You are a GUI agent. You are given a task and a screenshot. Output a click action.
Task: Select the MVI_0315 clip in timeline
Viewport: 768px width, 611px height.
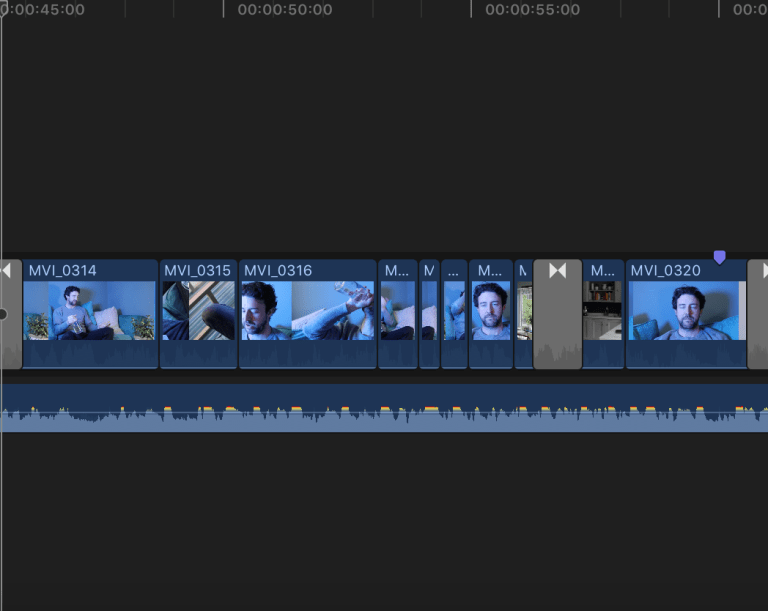[x=198, y=311]
